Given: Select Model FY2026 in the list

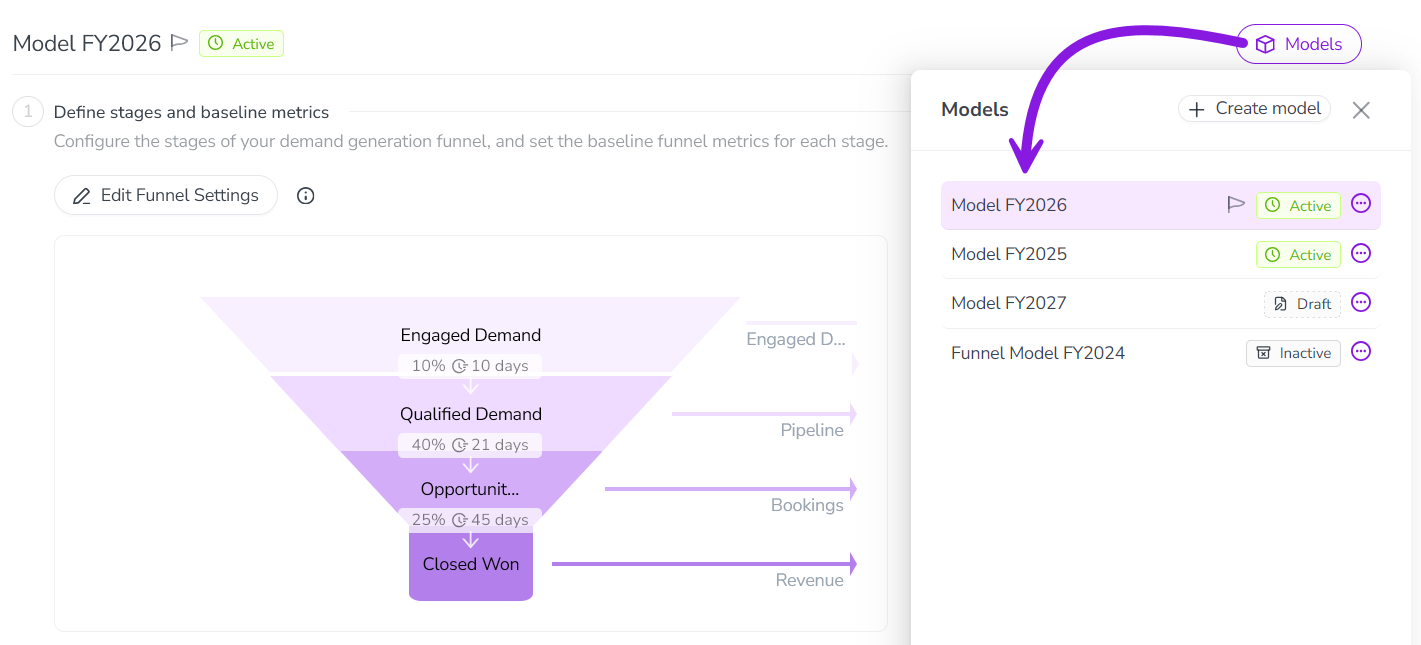Looking at the screenshot, I should point(1161,205).
